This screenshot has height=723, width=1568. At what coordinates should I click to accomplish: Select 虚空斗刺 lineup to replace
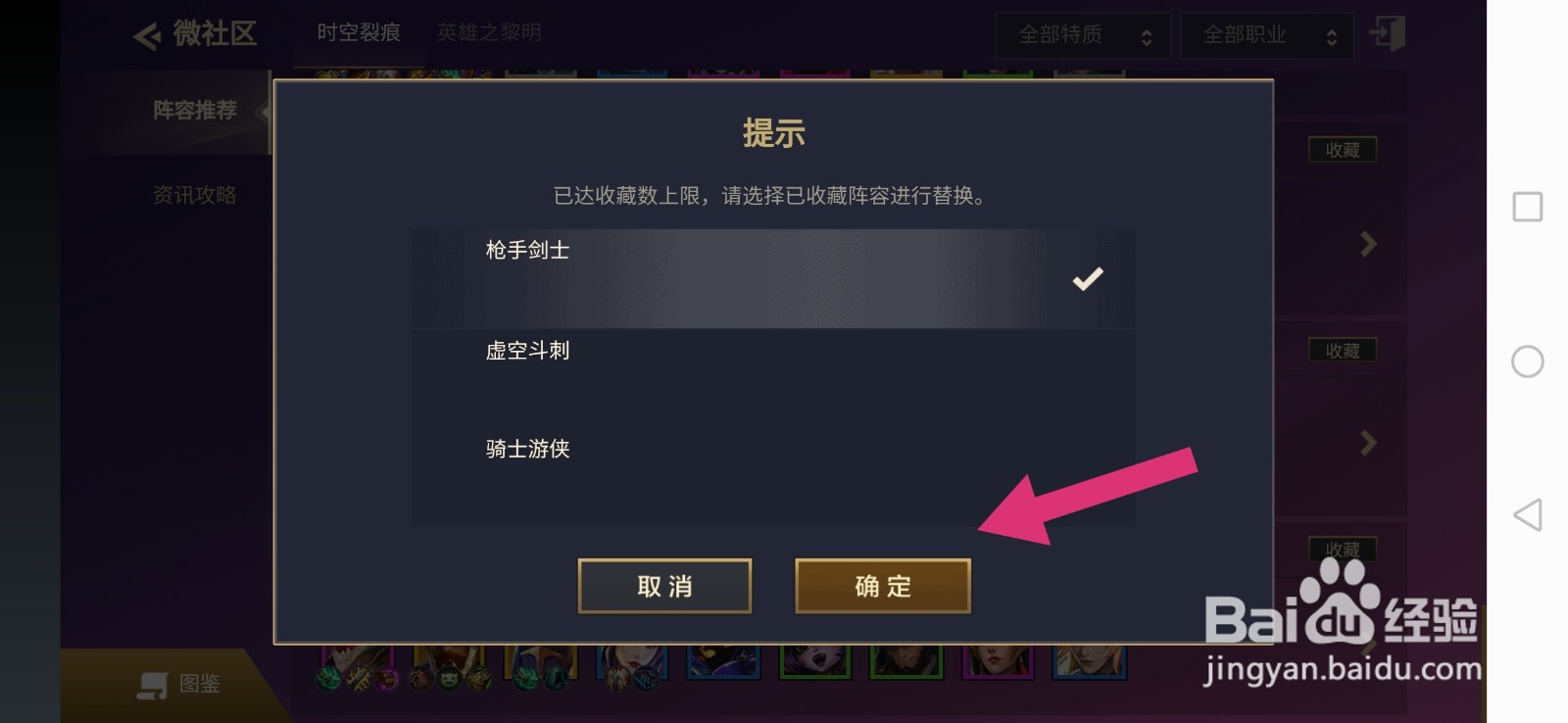[x=773, y=378]
